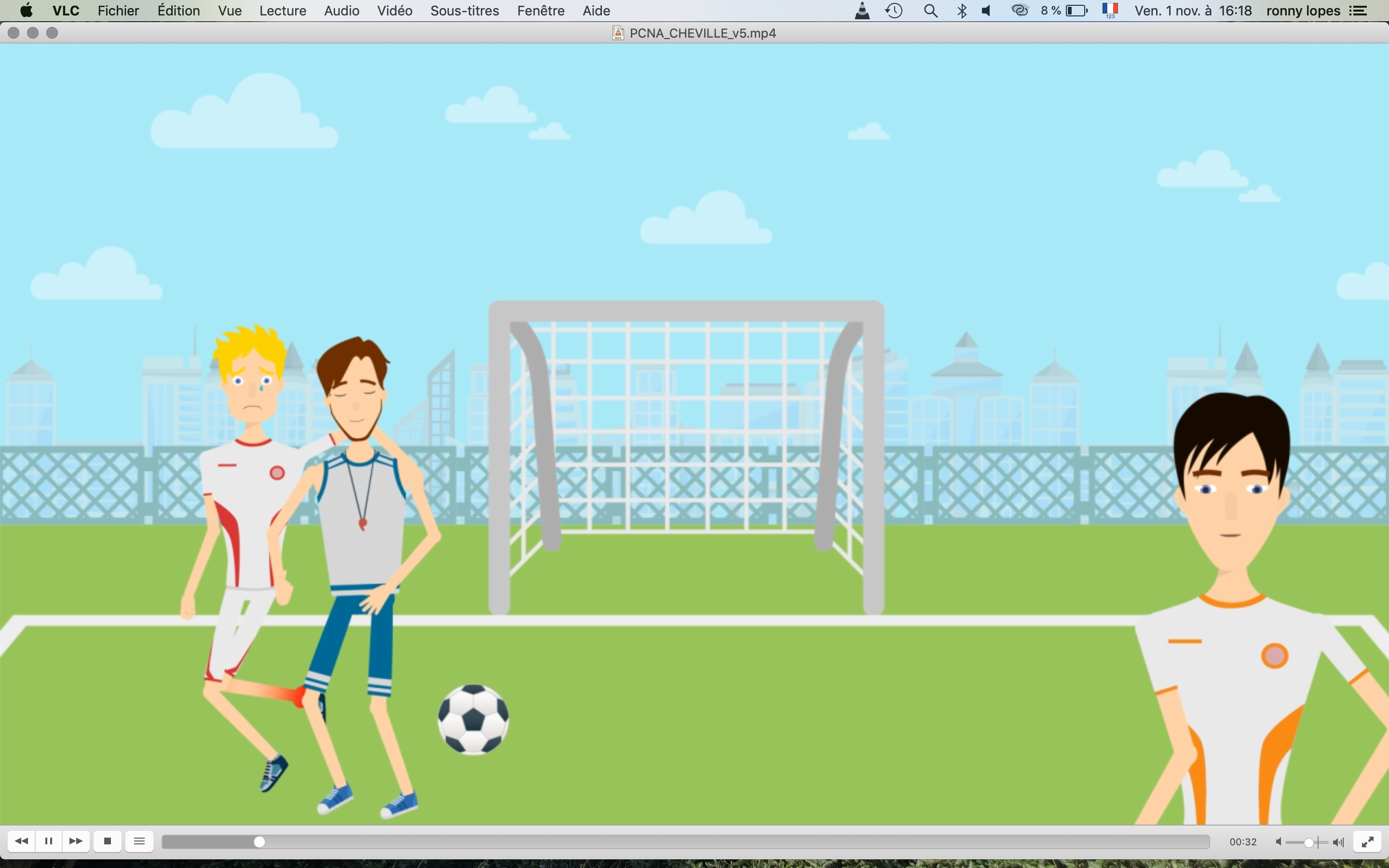The image size is (1389, 868).
Task: Click the goal net in the video
Action: 686,457
